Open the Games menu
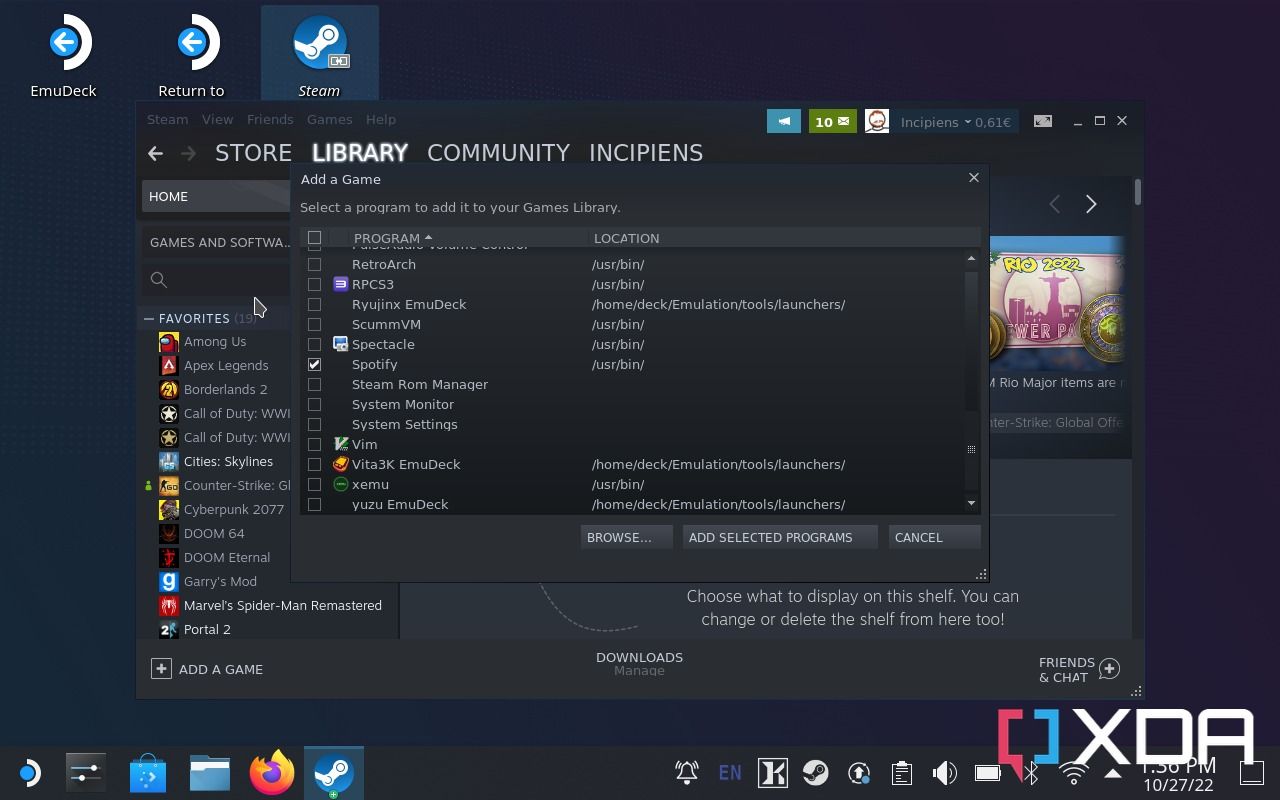This screenshot has height=800, width=1280. click(329, 120)
